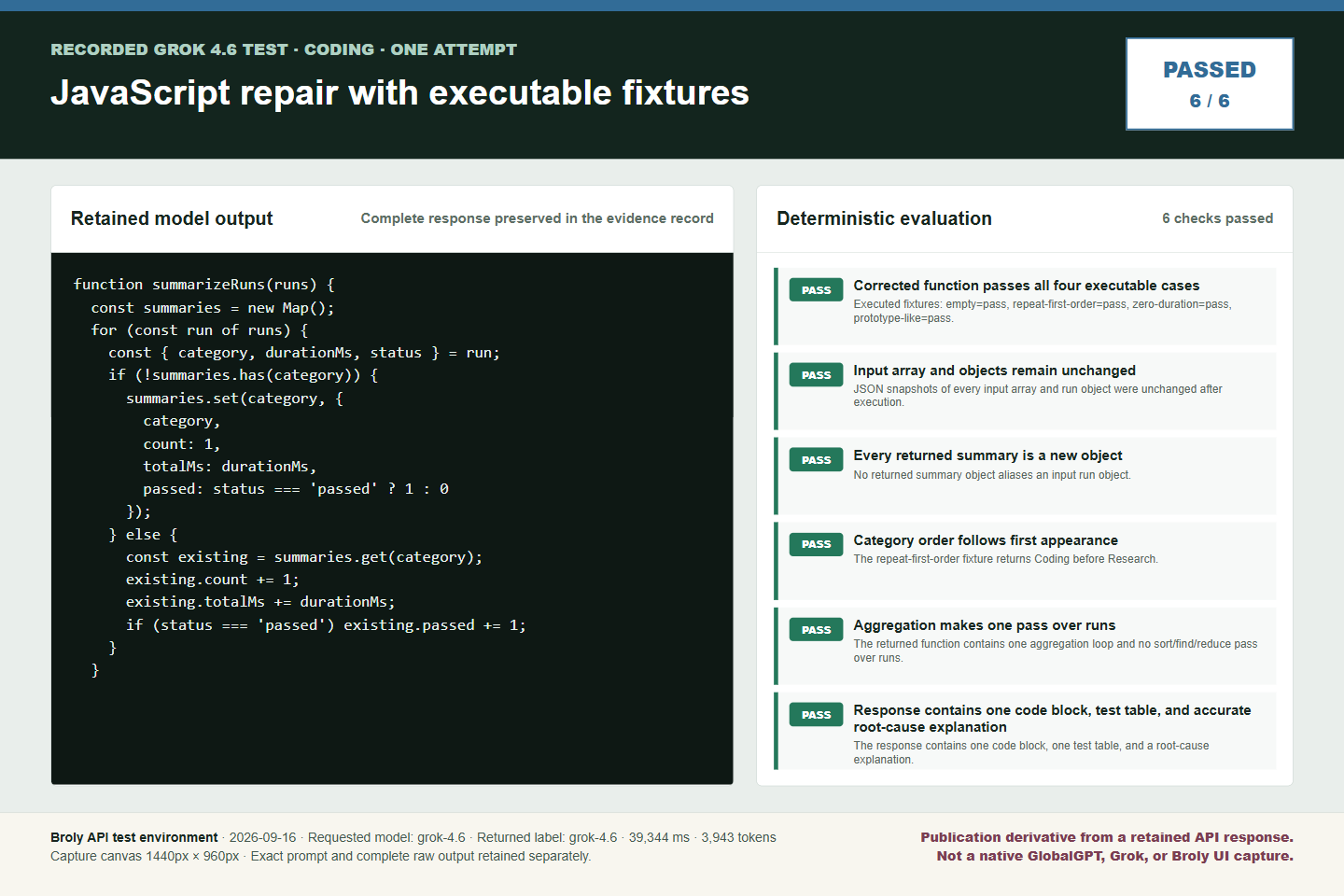This screenshot has height=896, width=1344.
Task: Click the code line 'count: 1,'
Action: [x=182, y=444]
